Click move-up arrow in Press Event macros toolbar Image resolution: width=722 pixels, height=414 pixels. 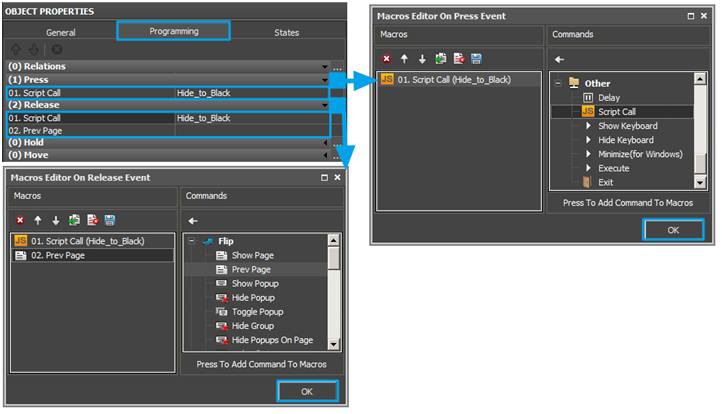404,60
